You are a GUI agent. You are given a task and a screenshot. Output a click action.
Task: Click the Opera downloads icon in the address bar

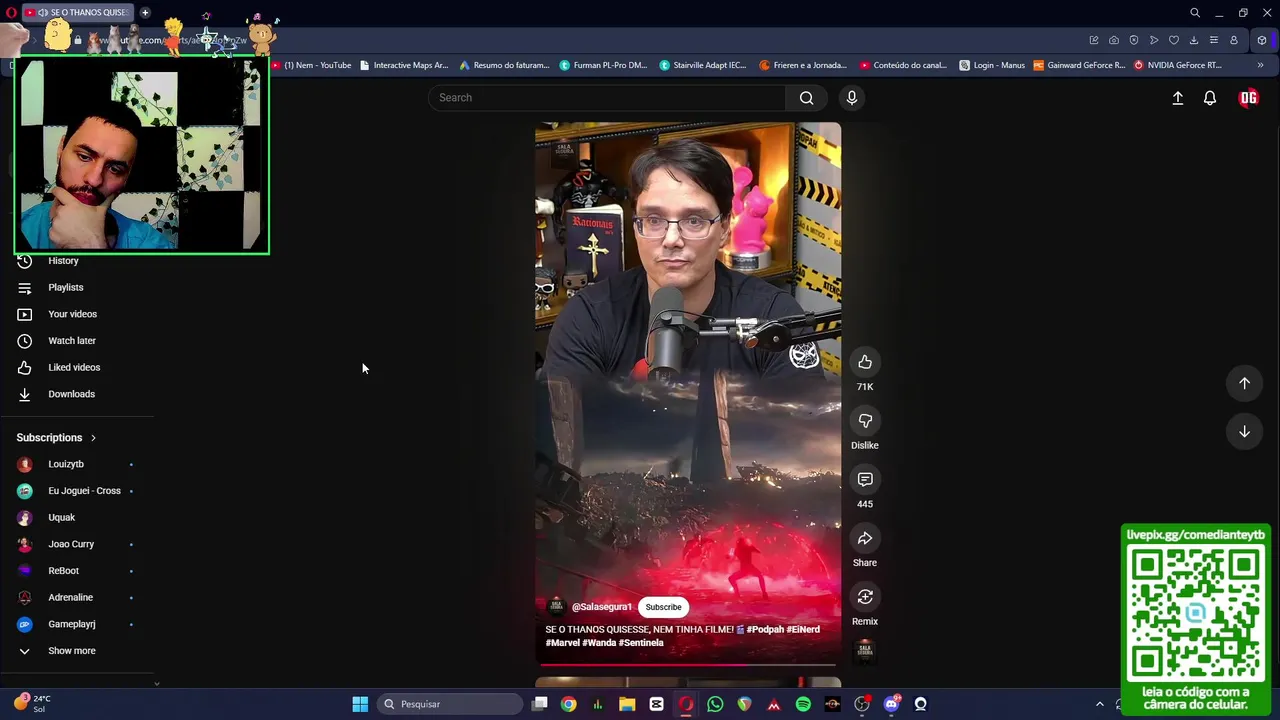(1194, 40)
